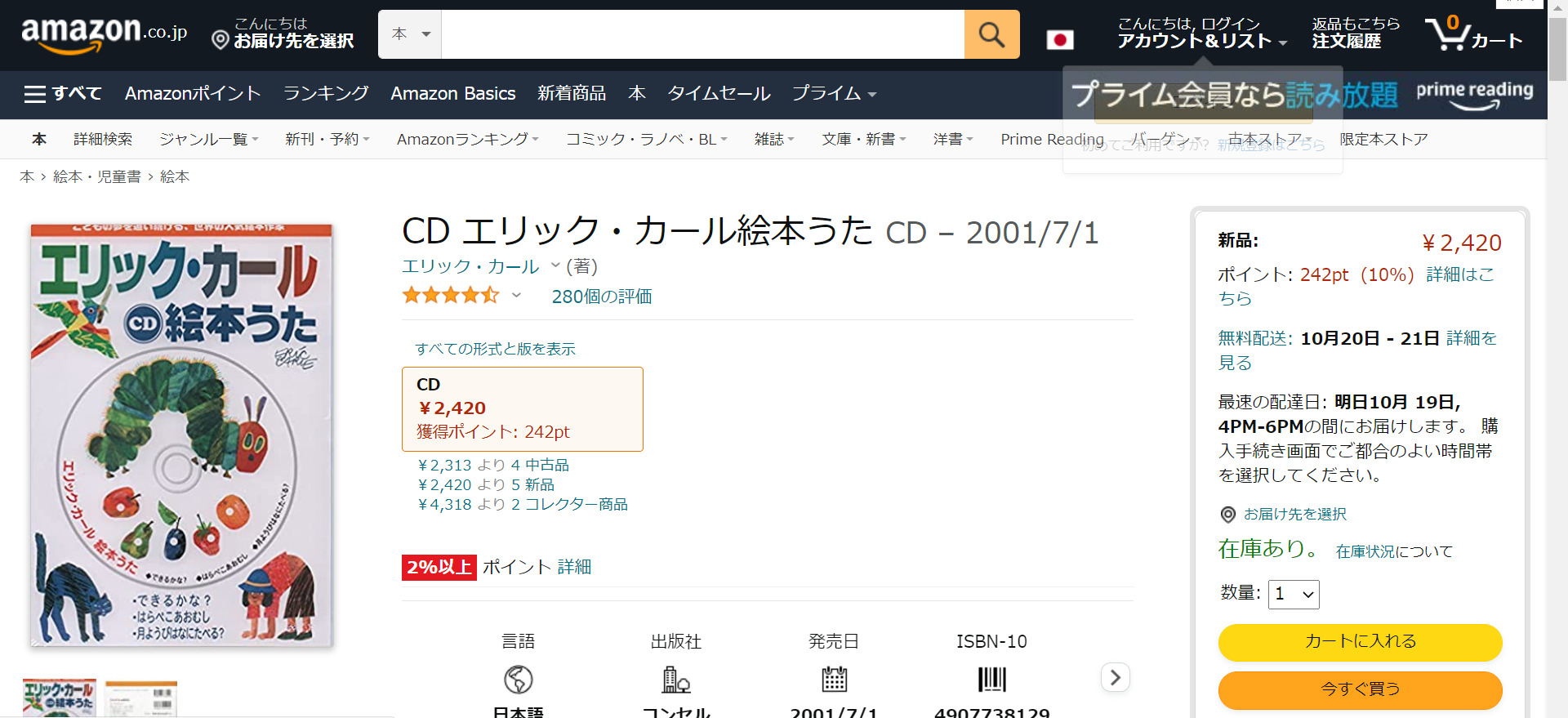Click the お届け先を選択 pin link in buy box
Screen dimensions: 1568x718
(1283, 514)
